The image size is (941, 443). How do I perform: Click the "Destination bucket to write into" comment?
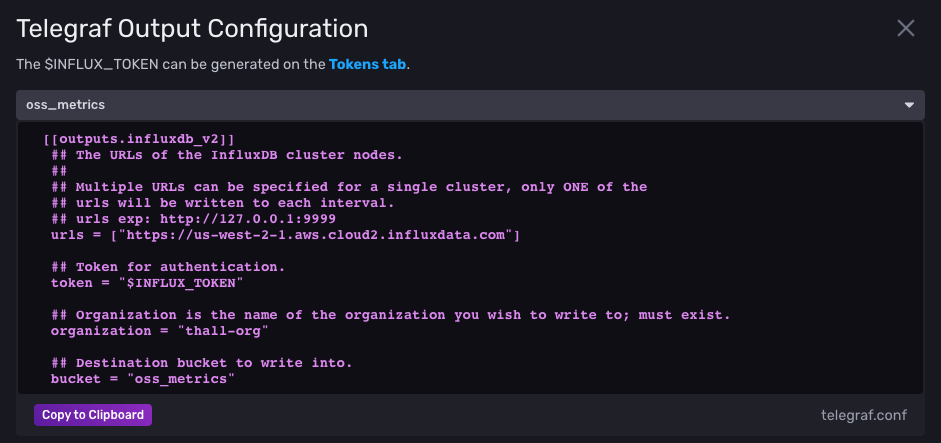click(x=201, y=362)
